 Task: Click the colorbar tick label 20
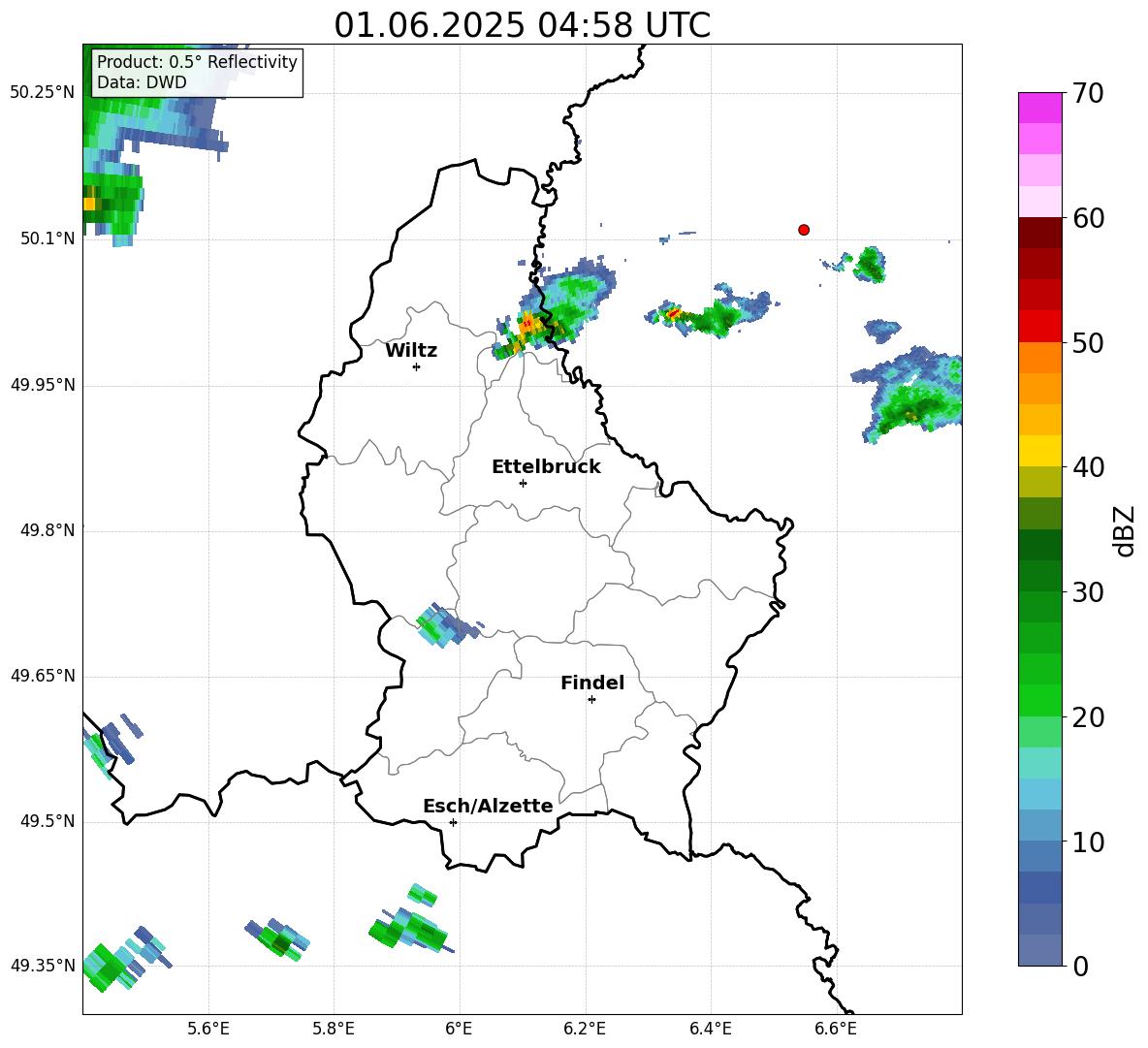(1088, 717)
